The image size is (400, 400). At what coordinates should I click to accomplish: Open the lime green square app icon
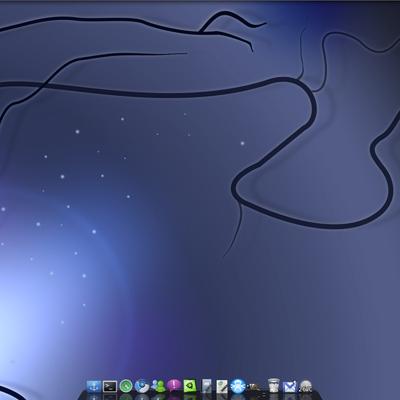pyautogui.click(x=190, y=386)
